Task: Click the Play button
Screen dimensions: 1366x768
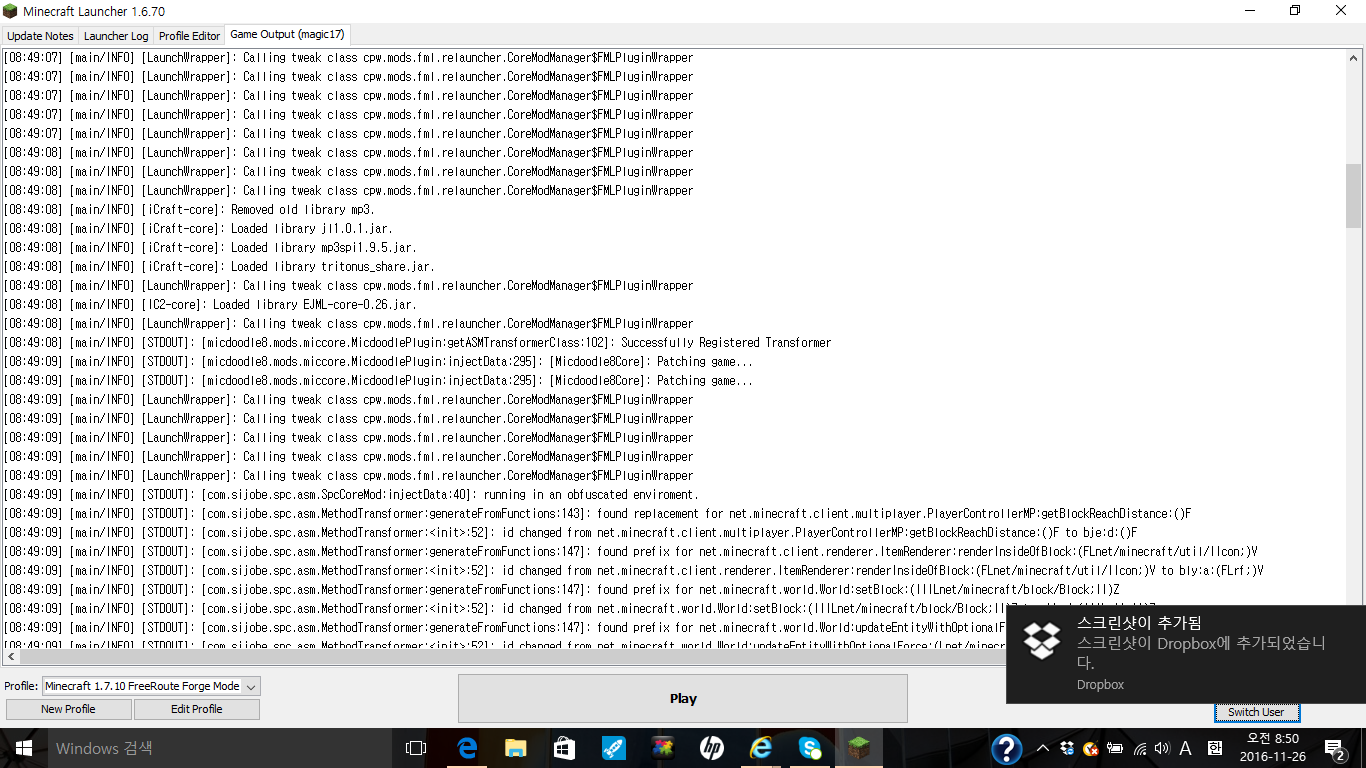Action: pos(683,698)
